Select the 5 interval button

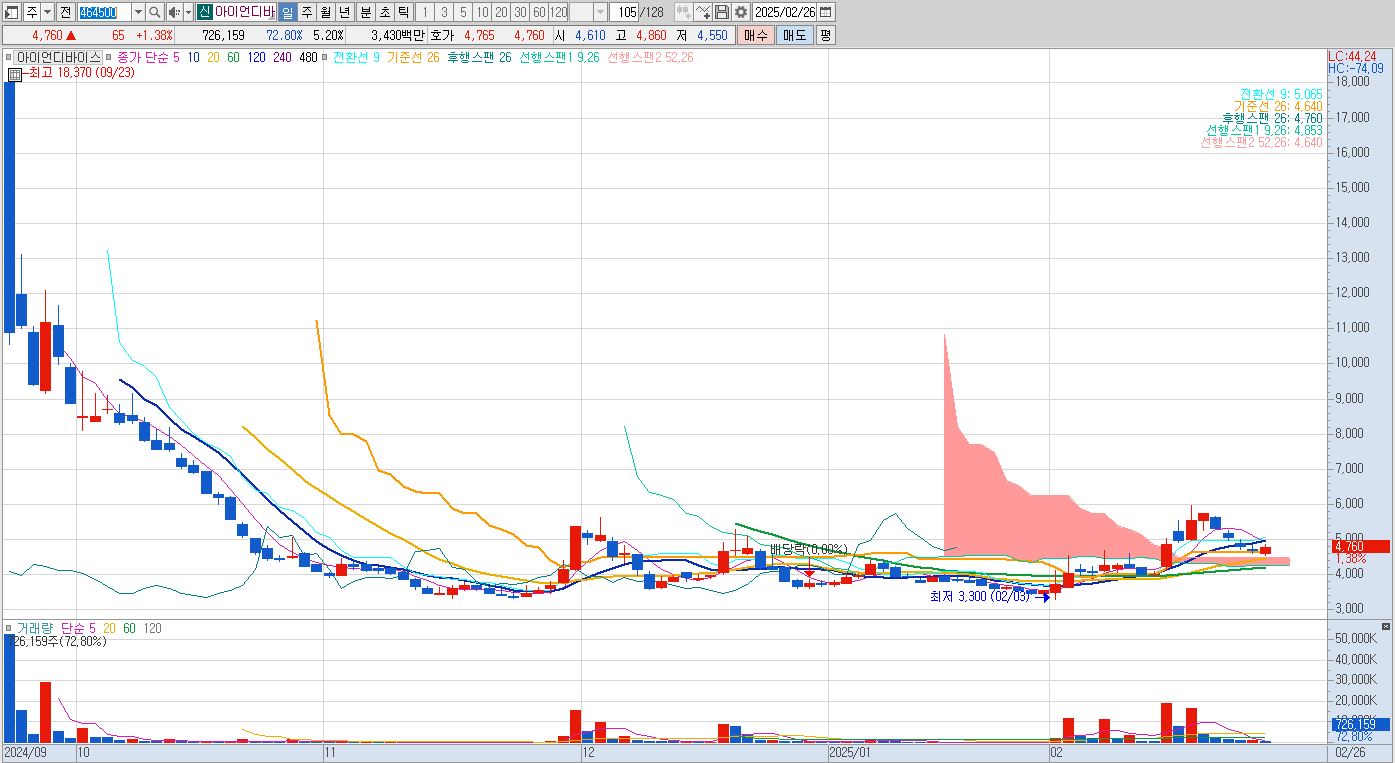[463, 12]
